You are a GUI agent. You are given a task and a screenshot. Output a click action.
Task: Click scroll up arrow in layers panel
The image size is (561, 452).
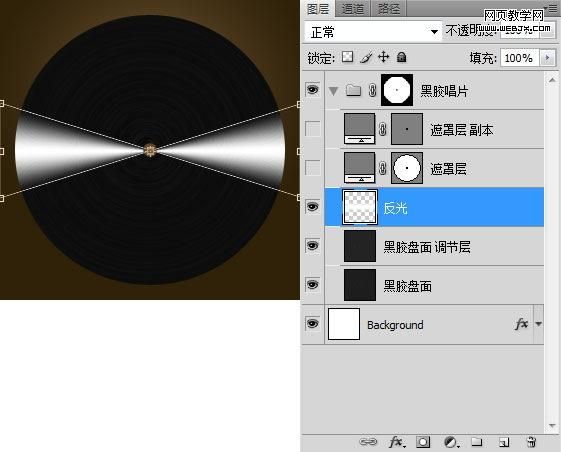(x=552, y=80)
